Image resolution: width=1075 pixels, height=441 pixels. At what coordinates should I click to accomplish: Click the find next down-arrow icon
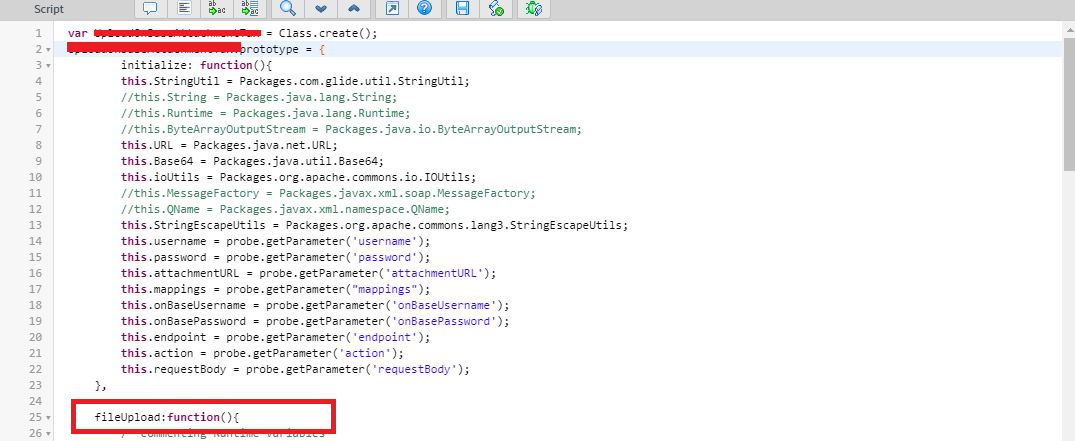click(320, 9)
